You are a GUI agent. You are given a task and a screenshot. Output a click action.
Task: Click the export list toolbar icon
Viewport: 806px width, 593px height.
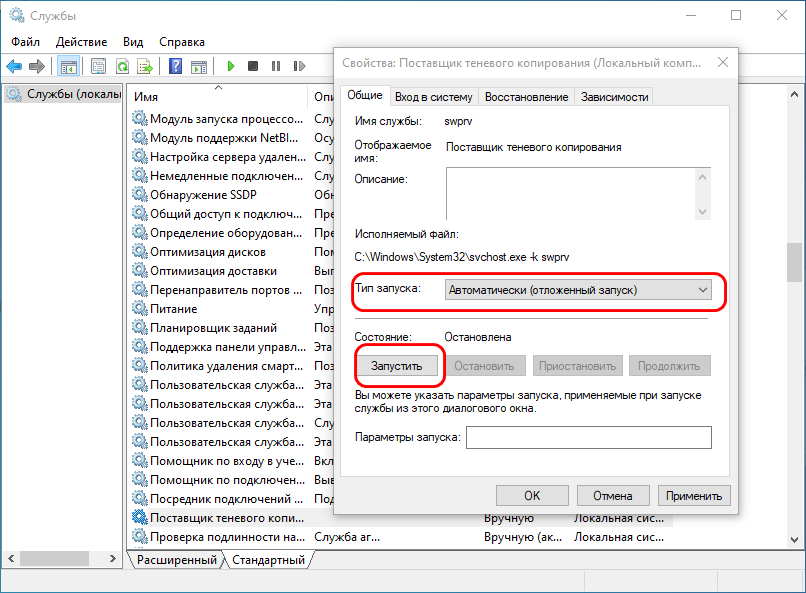coord(144,66)
